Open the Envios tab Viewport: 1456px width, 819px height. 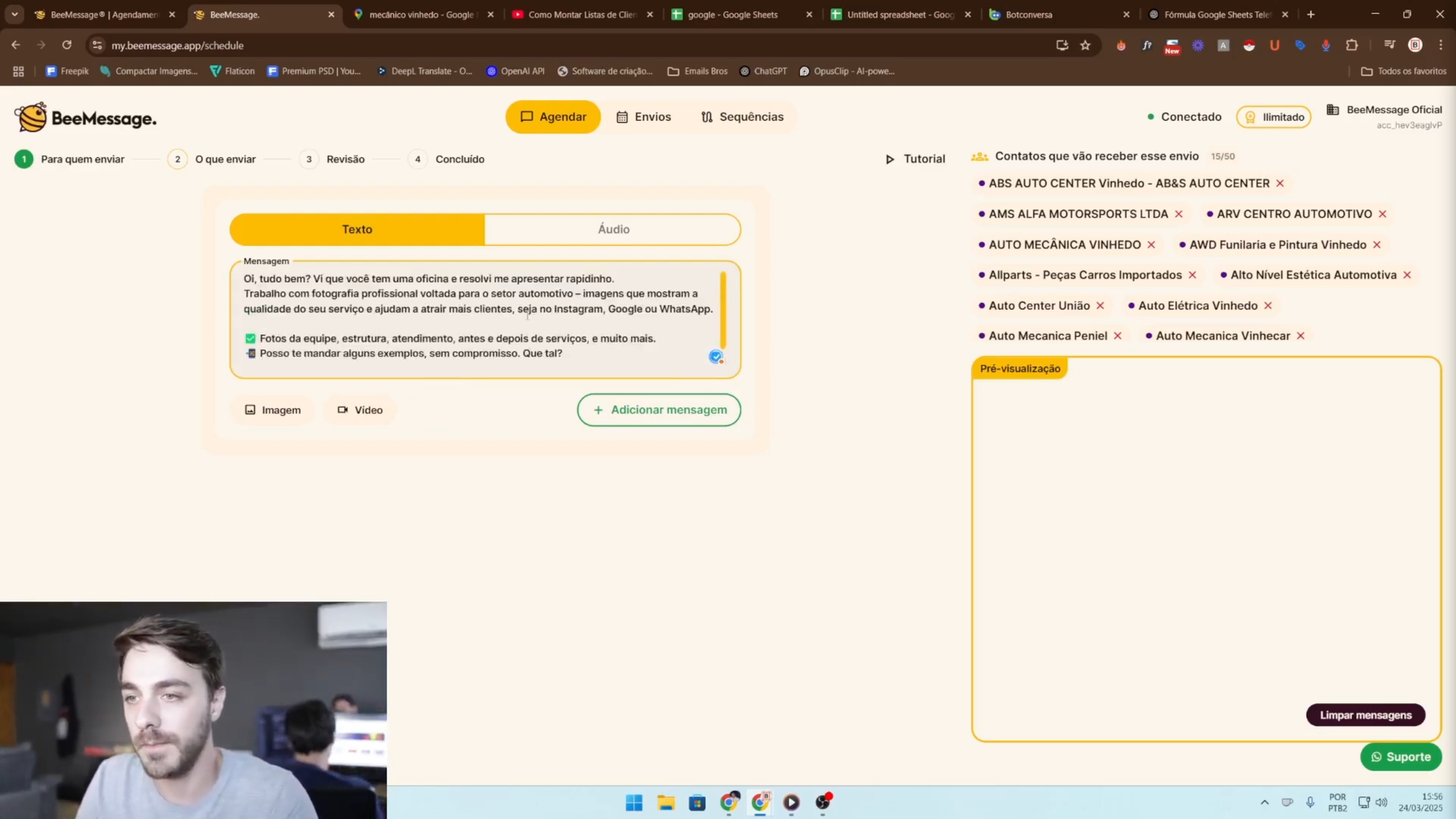(644, 116)
